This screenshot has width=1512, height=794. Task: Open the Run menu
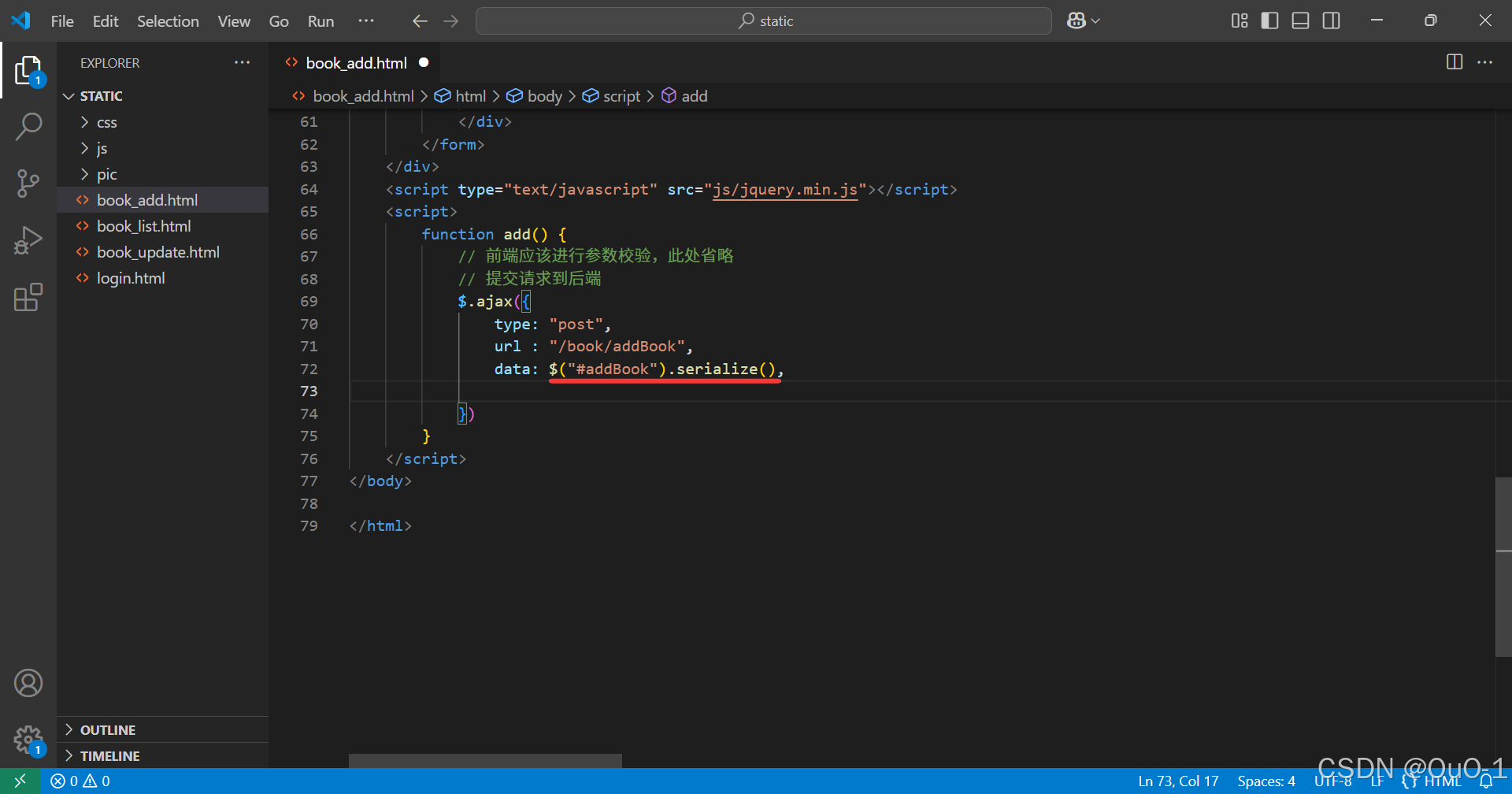pyautogui.click(x=321, y=21)
